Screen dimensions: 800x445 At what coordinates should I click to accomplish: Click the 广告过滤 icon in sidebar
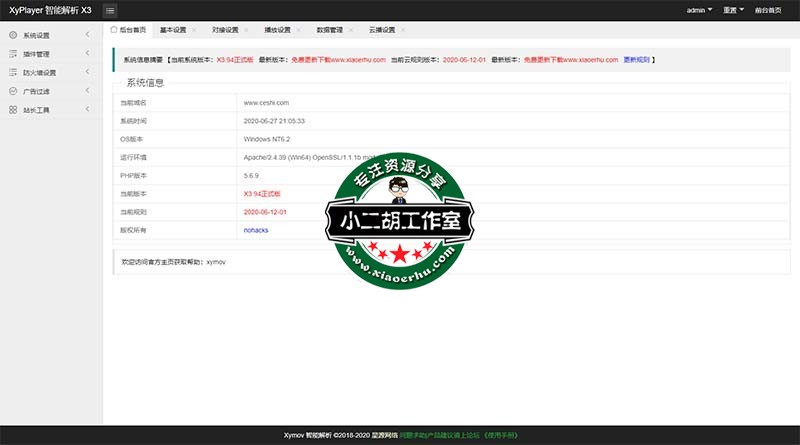pyautogui.click(x=13, y=91)
